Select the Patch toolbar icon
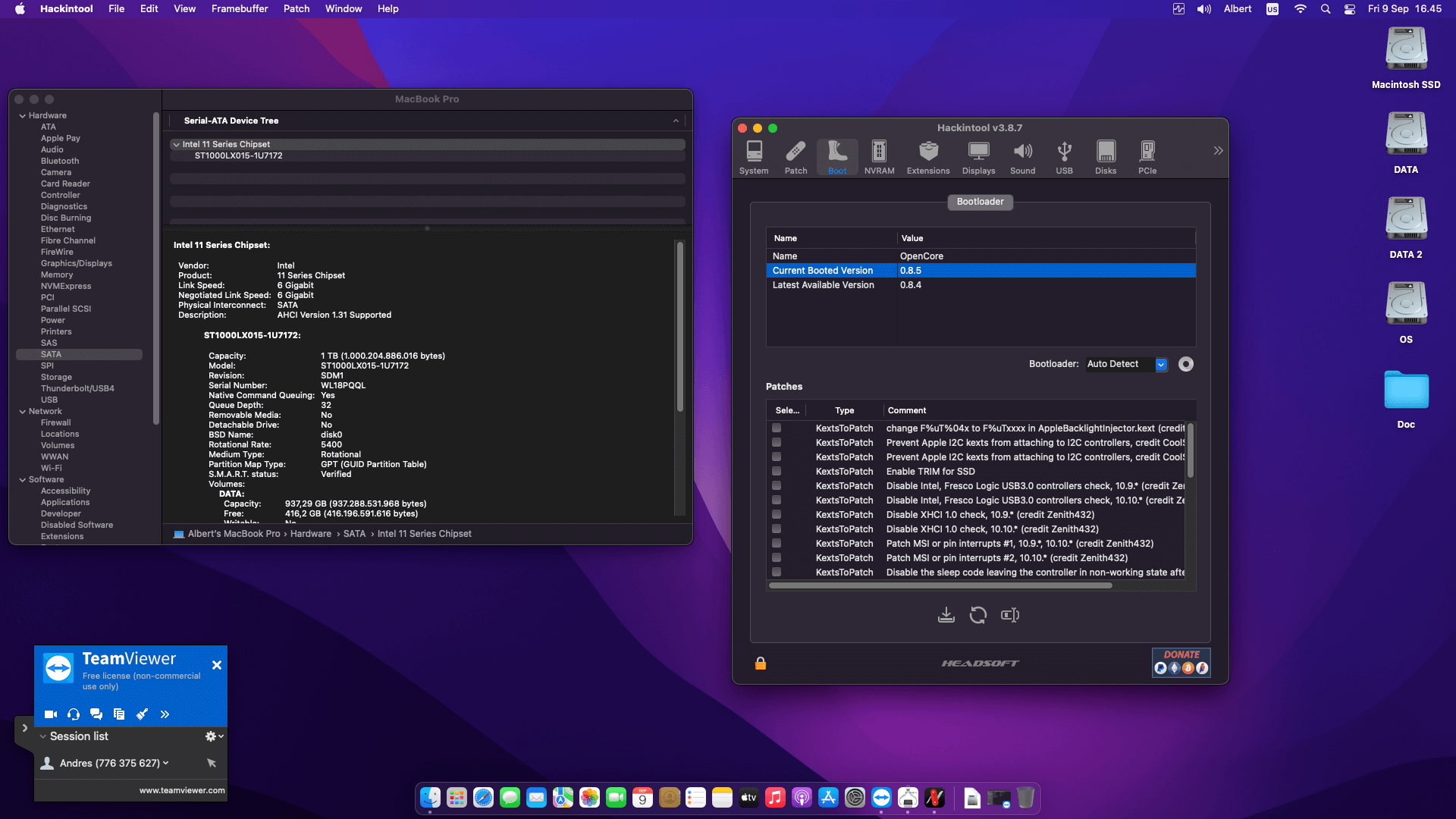Image resolution: width=1456 pixels, height=819 pixels. click(795, 156)
